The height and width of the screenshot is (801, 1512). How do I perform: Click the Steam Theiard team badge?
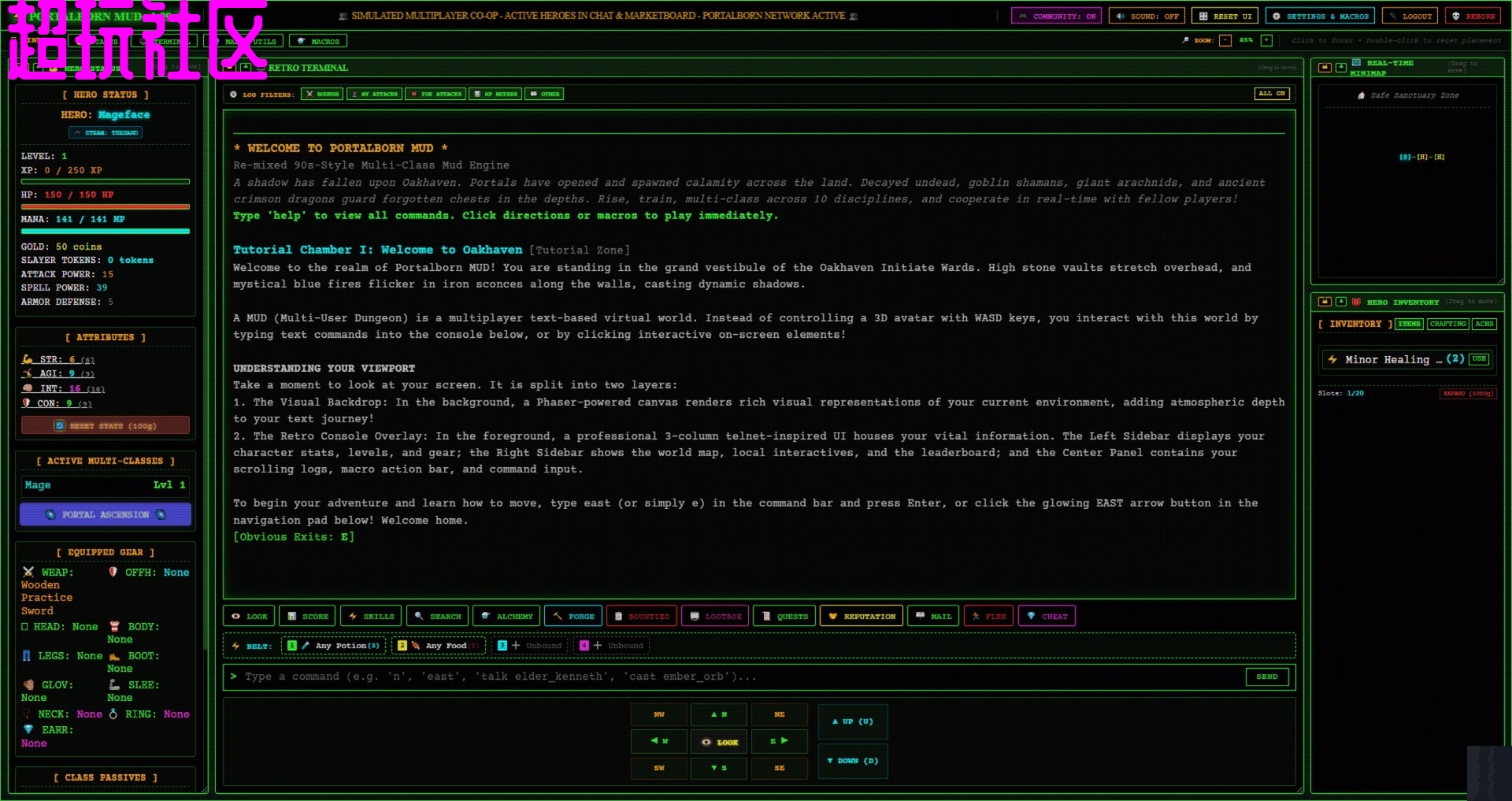106,132
